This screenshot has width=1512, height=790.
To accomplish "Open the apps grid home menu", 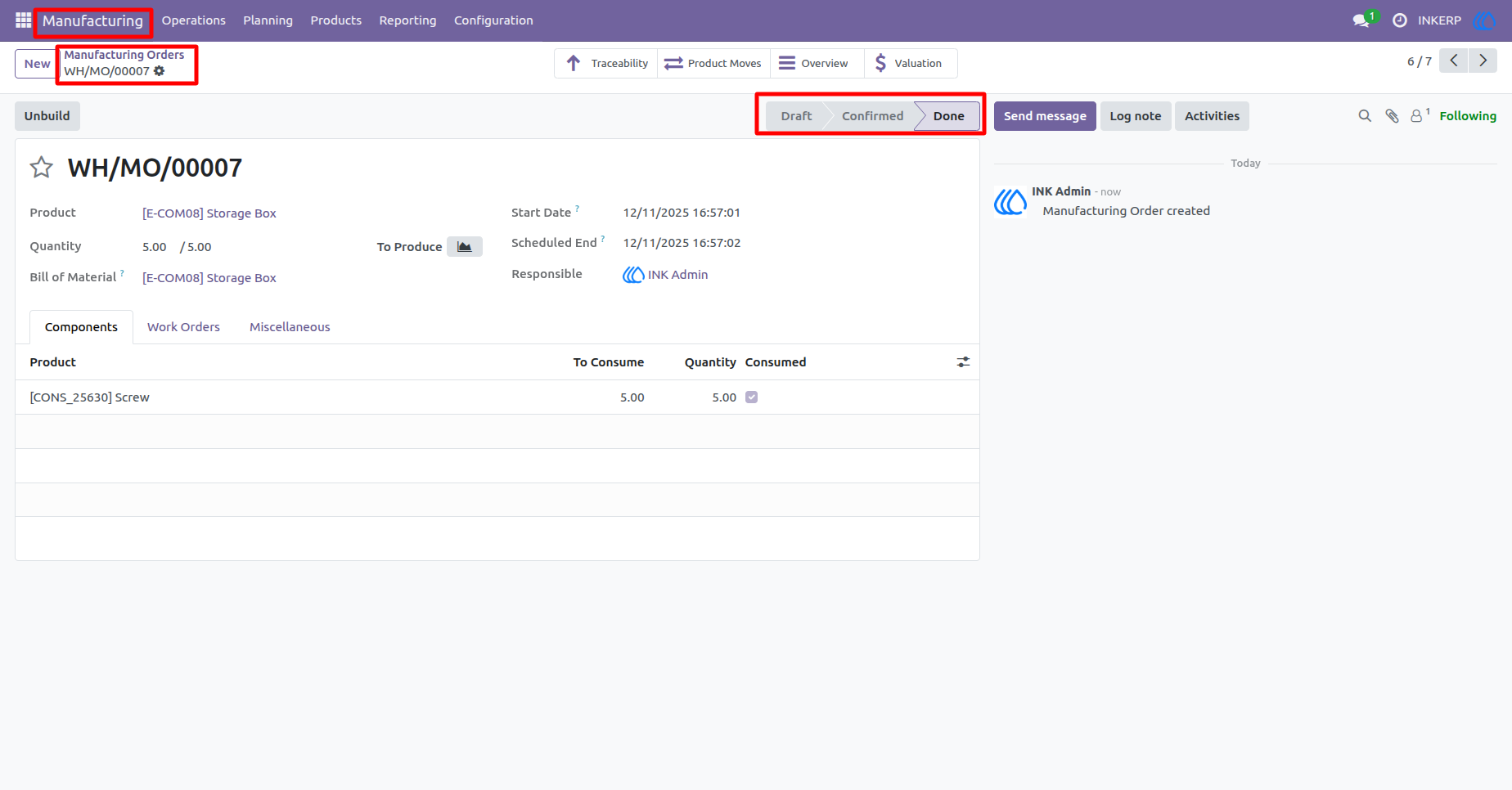I will tap(23, 20).
